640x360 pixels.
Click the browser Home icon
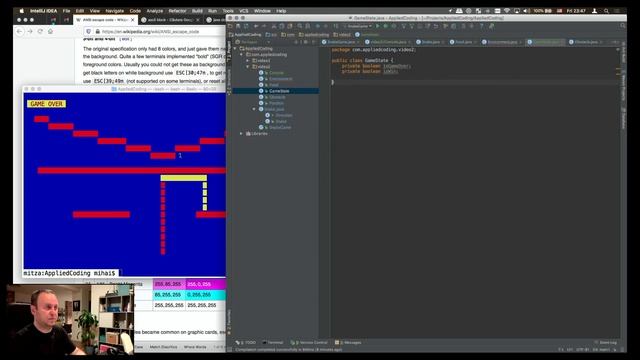[50, 31]
